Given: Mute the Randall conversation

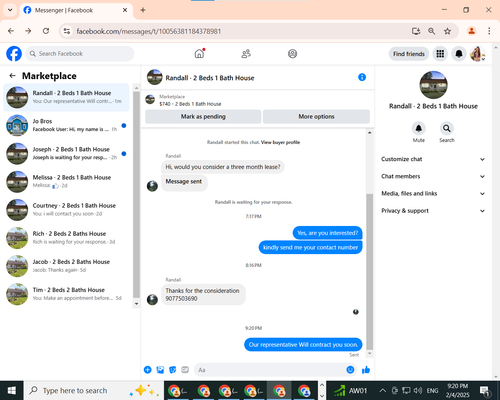Looking at the screenshot, I should (419, 129).
